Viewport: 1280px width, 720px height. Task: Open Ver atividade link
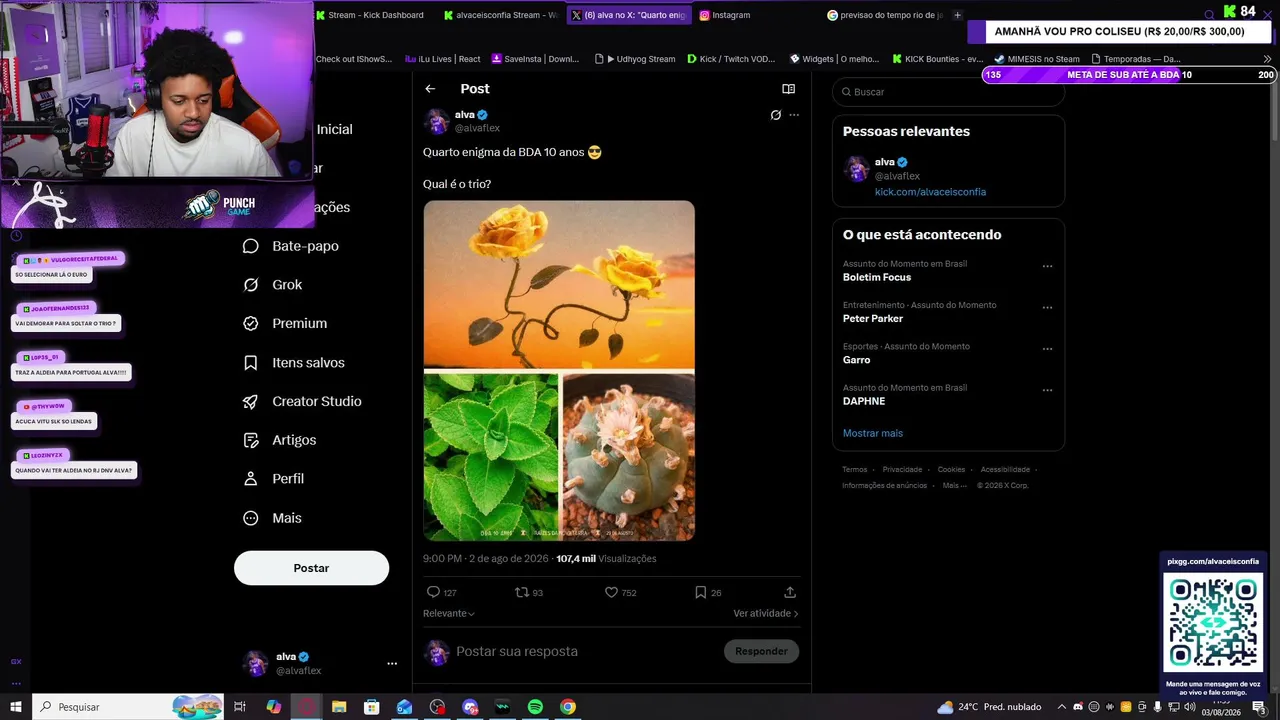click(766, 613)
